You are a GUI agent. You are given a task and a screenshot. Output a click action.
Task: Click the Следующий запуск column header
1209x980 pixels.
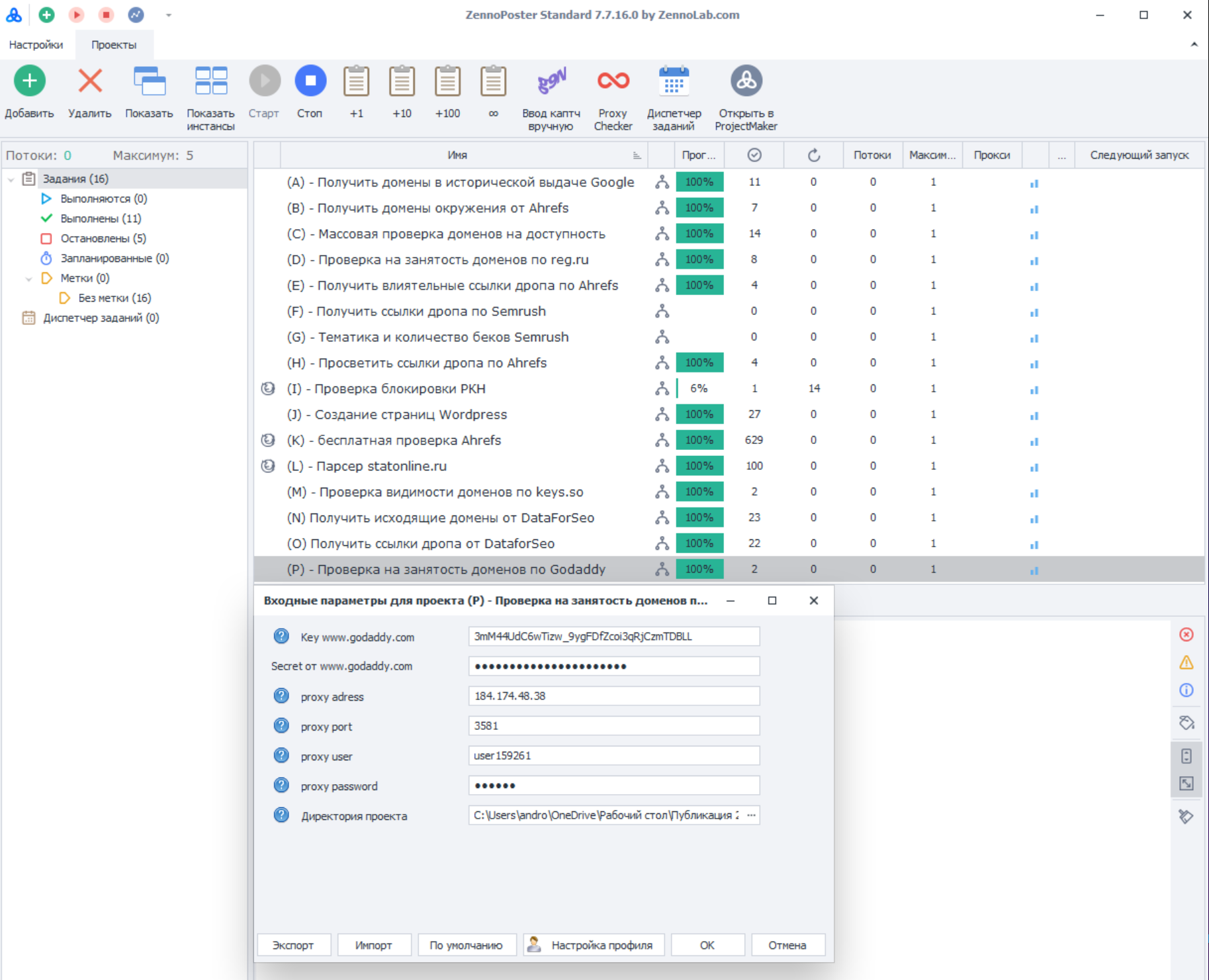tap(1140, 155)
